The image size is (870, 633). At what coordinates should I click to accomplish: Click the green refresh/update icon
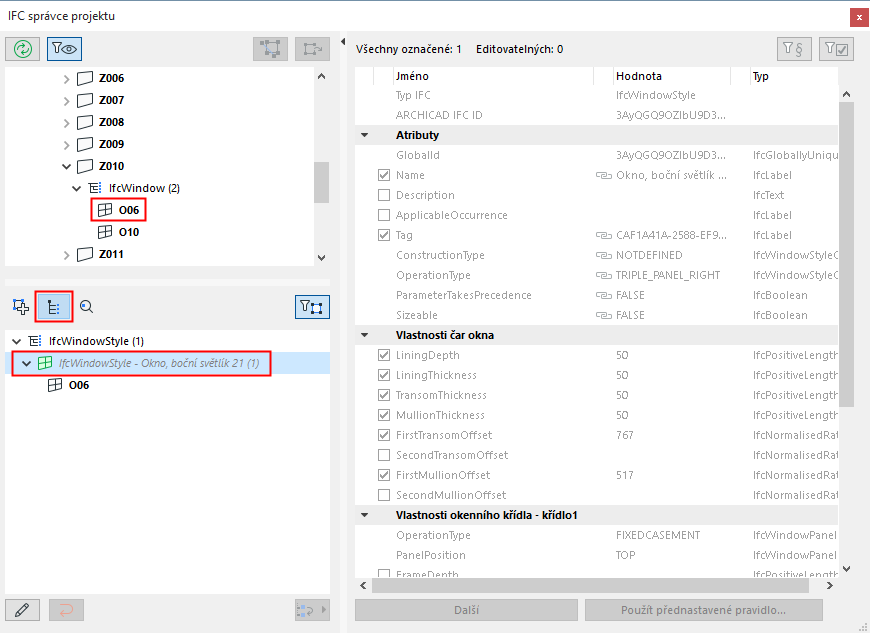23,49
